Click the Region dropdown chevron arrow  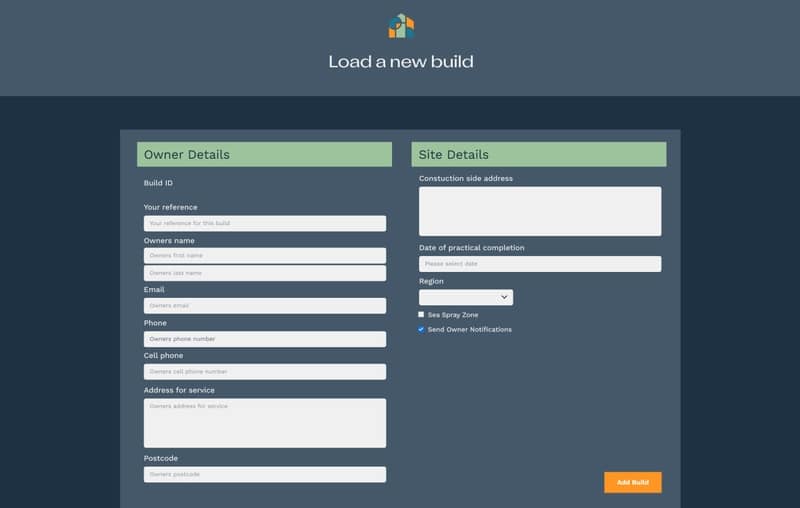pyautogui.click(x=504, y=297)
